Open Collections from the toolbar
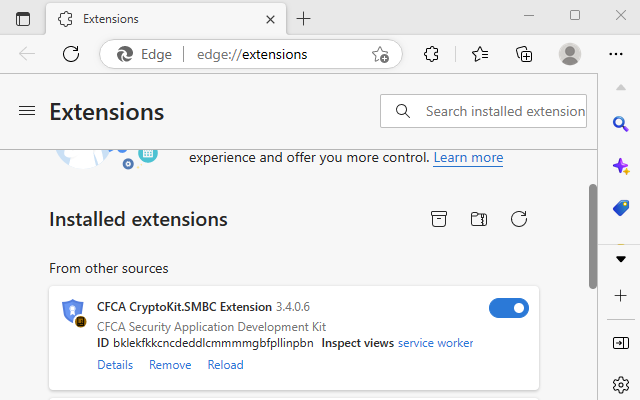The width and height of the screenshot is (640, 400). pyautogui.click(x=524, y=54)
